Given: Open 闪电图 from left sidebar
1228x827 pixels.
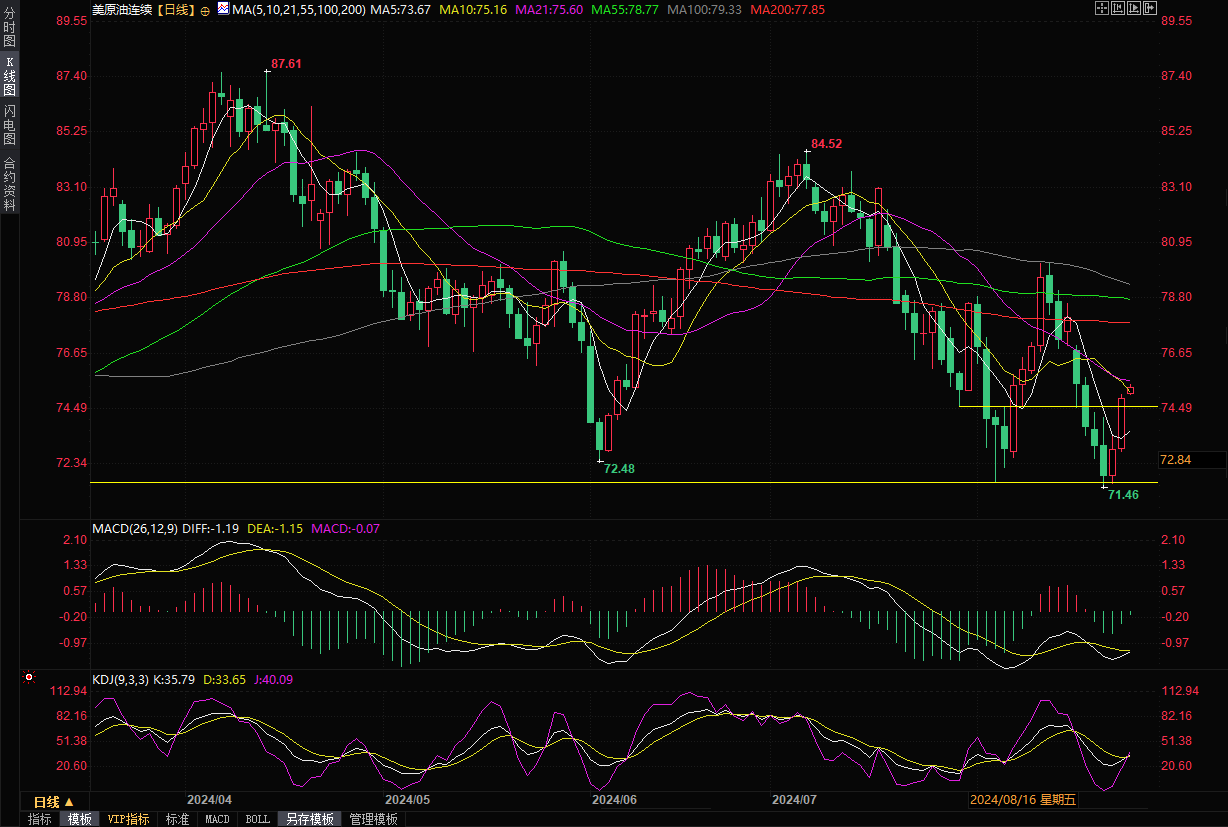Looking at the screenshot, I should pos(10,124).
